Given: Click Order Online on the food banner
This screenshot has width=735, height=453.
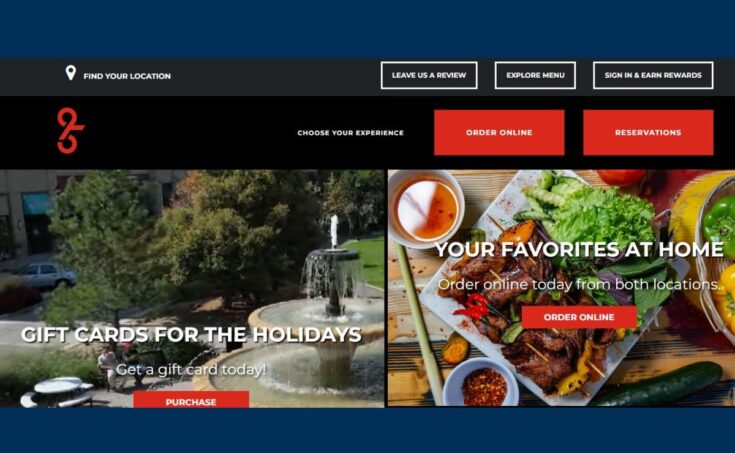Looking at the screenshot, I should [579, 317].
